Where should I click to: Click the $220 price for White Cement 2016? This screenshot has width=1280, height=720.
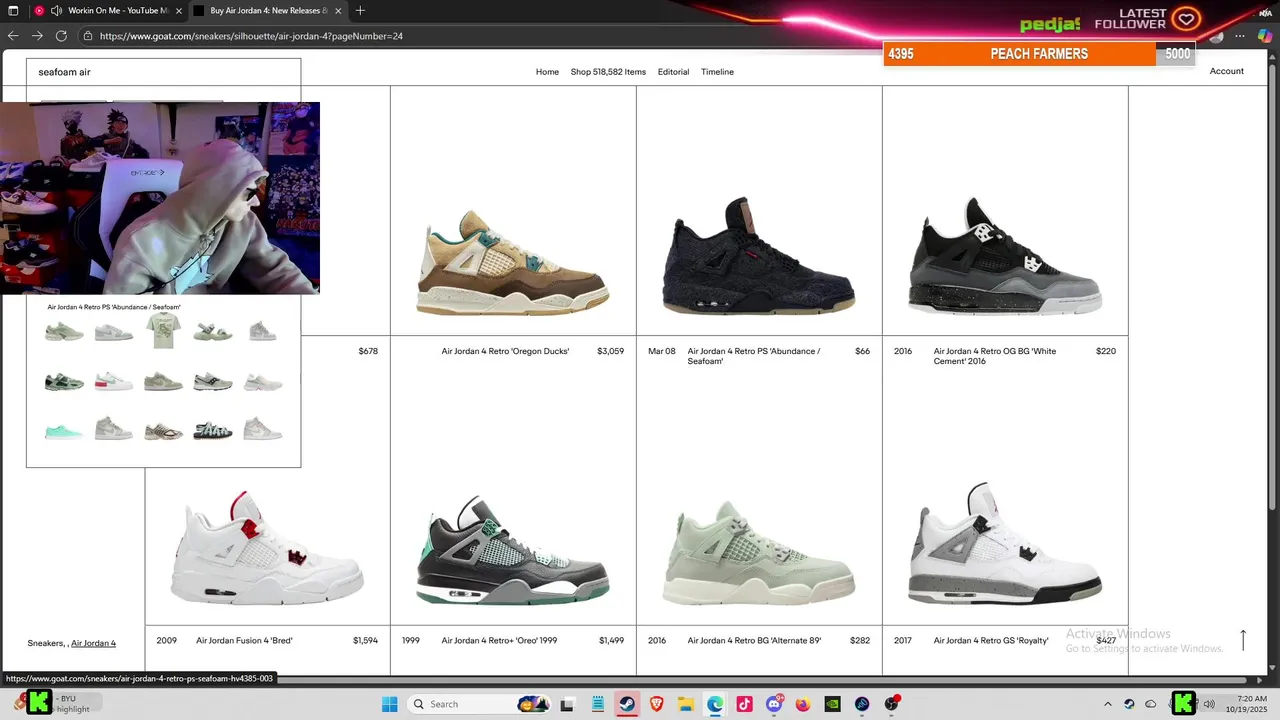[x=1106, y=351]
